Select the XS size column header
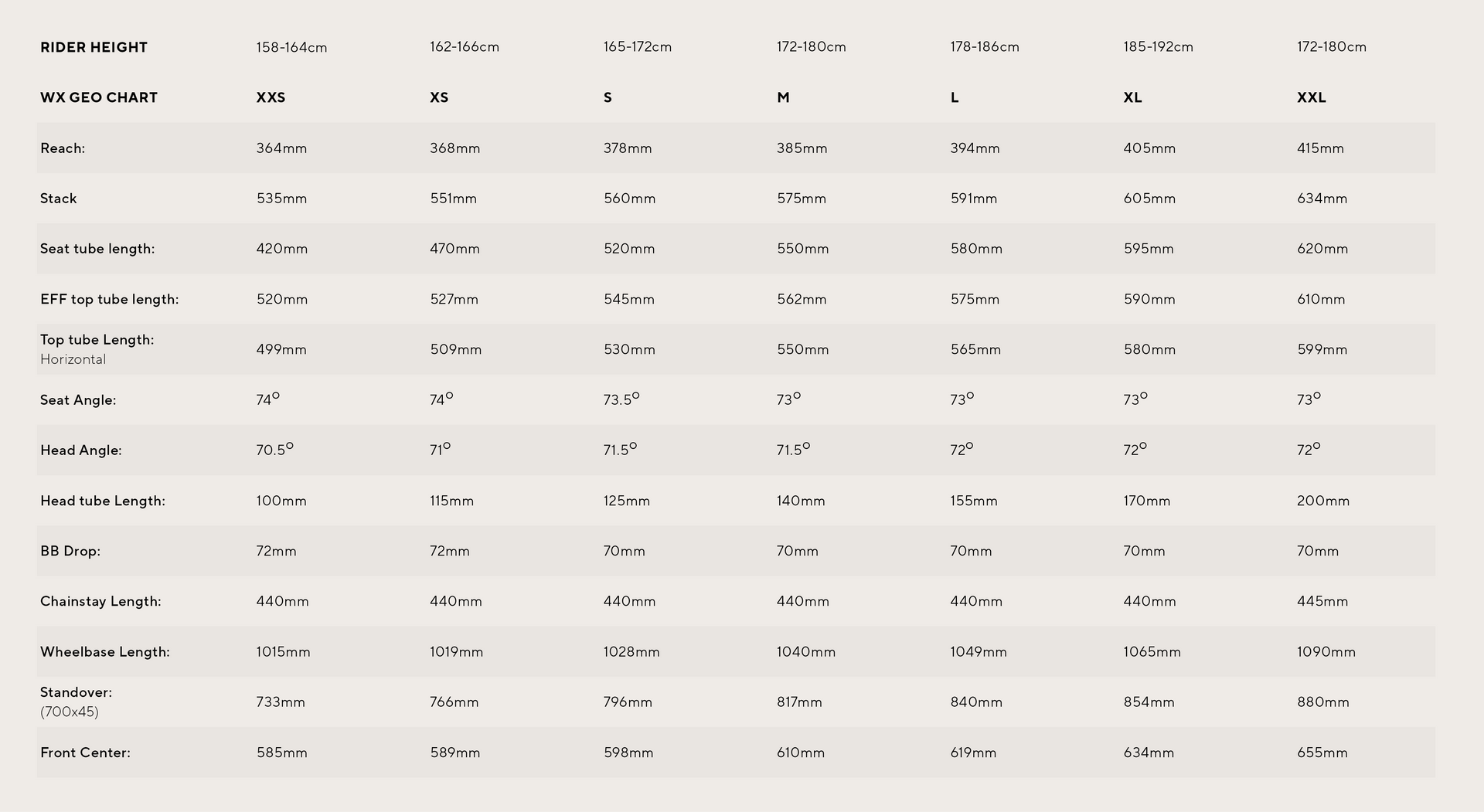The image size is (1484, 812). [439, 97]
